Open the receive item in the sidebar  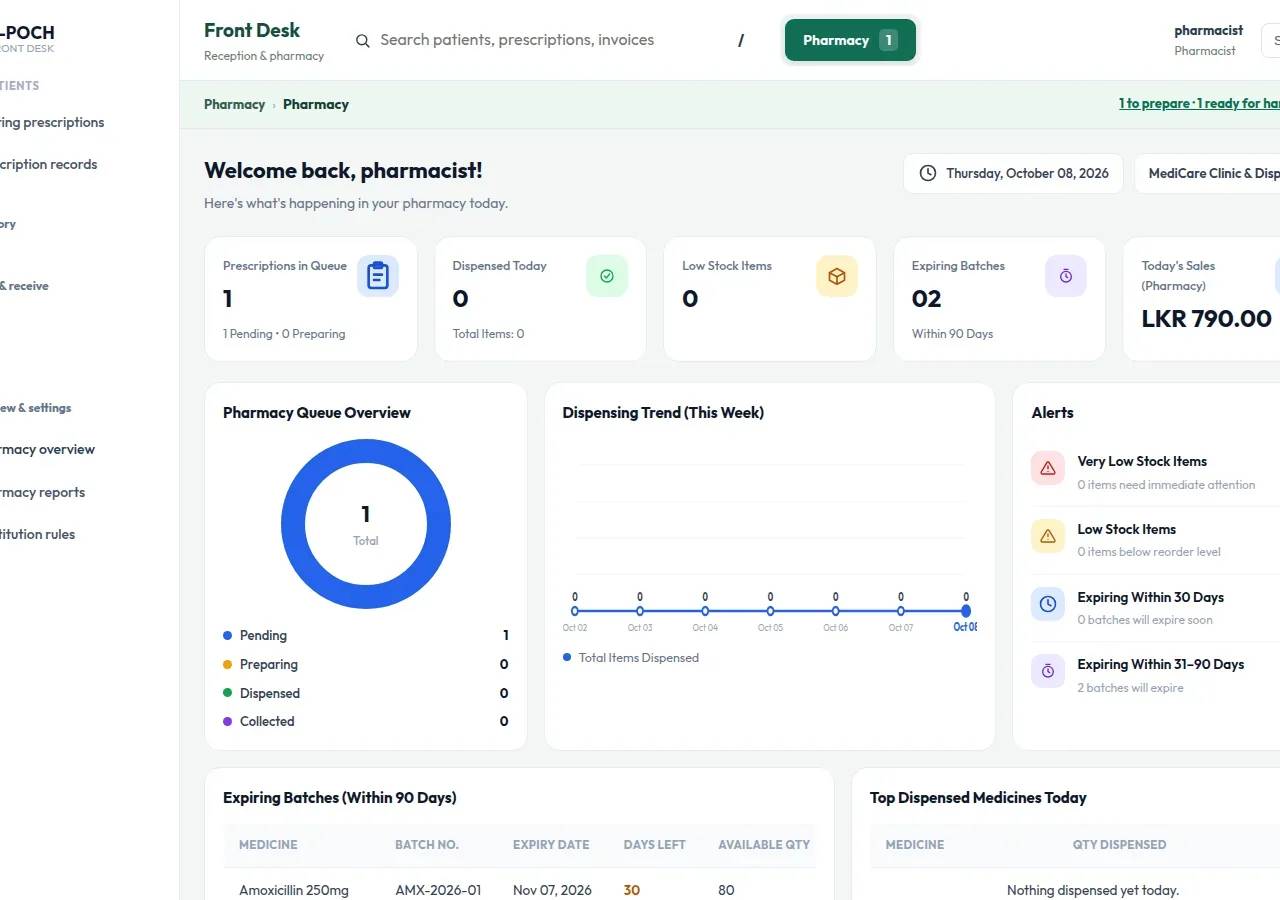click(x=25, y=286)
